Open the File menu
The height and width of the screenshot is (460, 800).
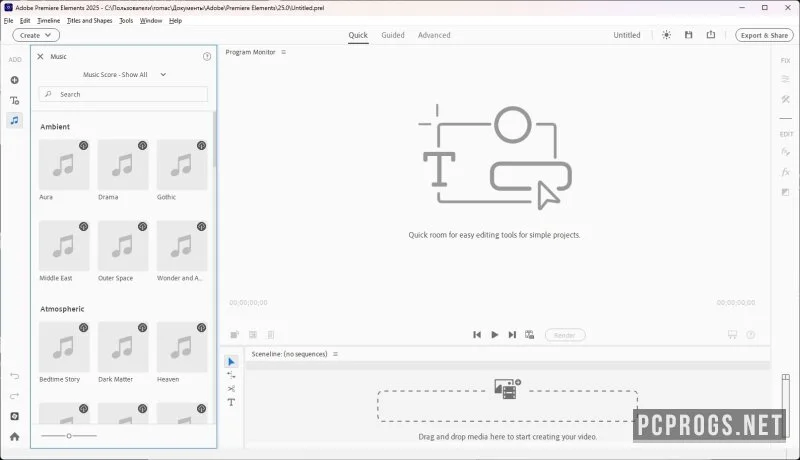click(x=9, y=21)
